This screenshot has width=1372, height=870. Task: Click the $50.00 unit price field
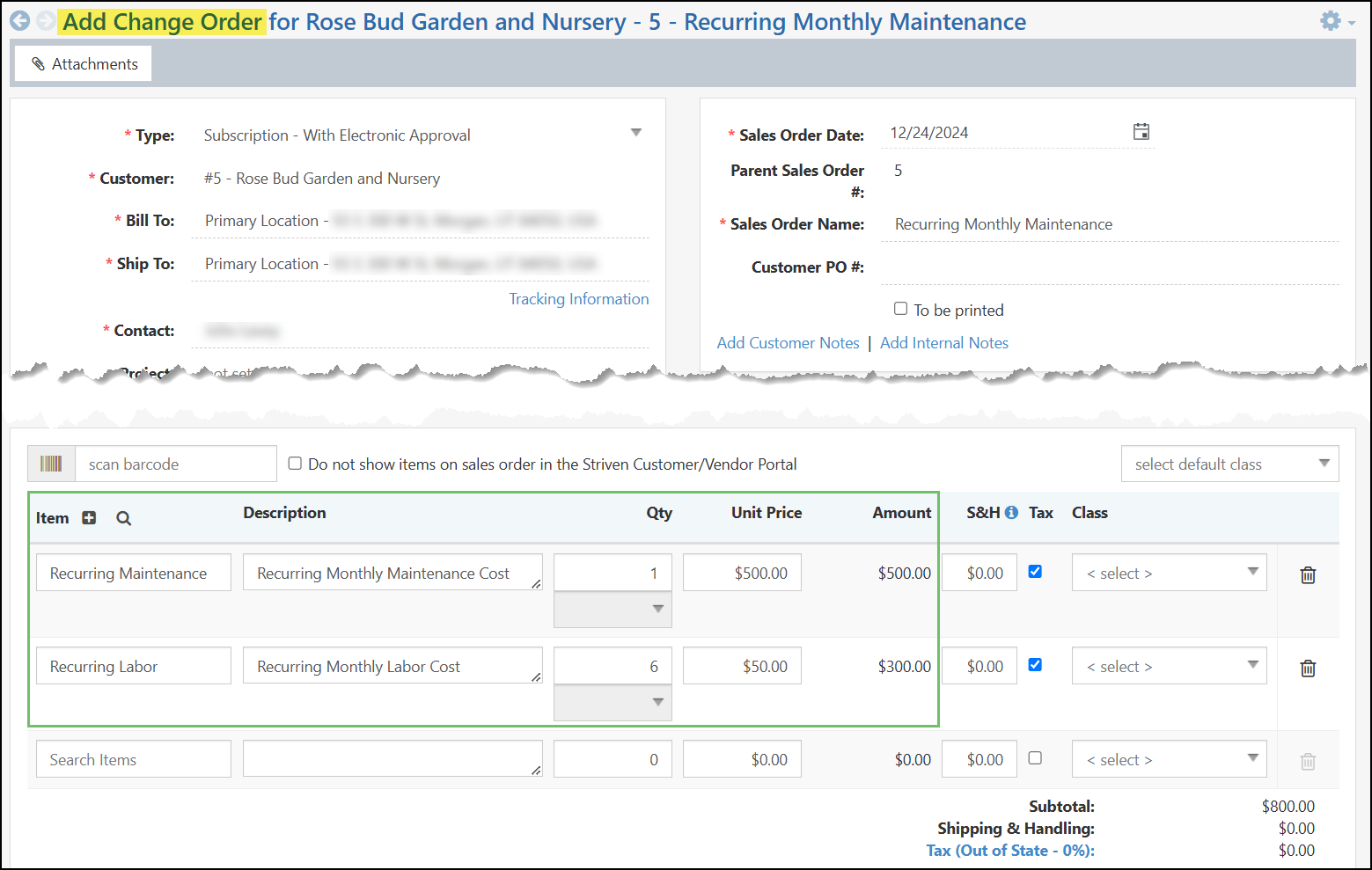point(742,666)
